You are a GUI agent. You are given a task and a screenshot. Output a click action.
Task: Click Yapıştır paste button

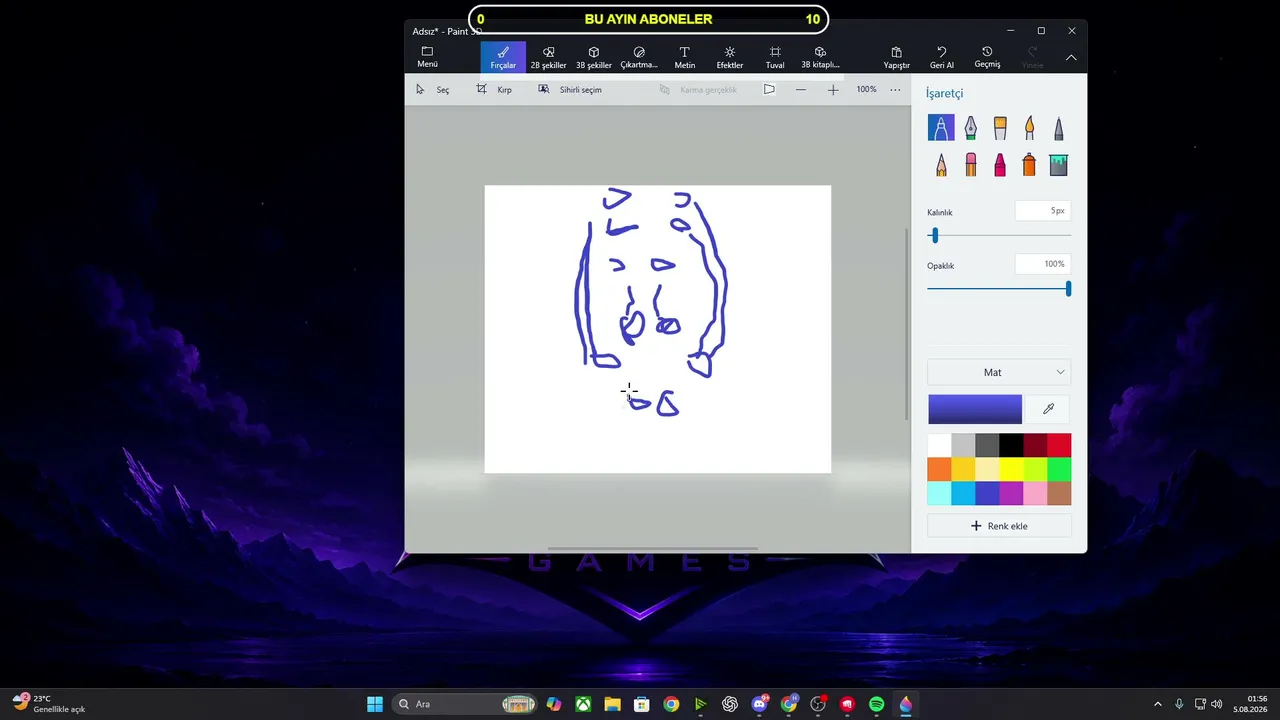click(x=897, y=57)
